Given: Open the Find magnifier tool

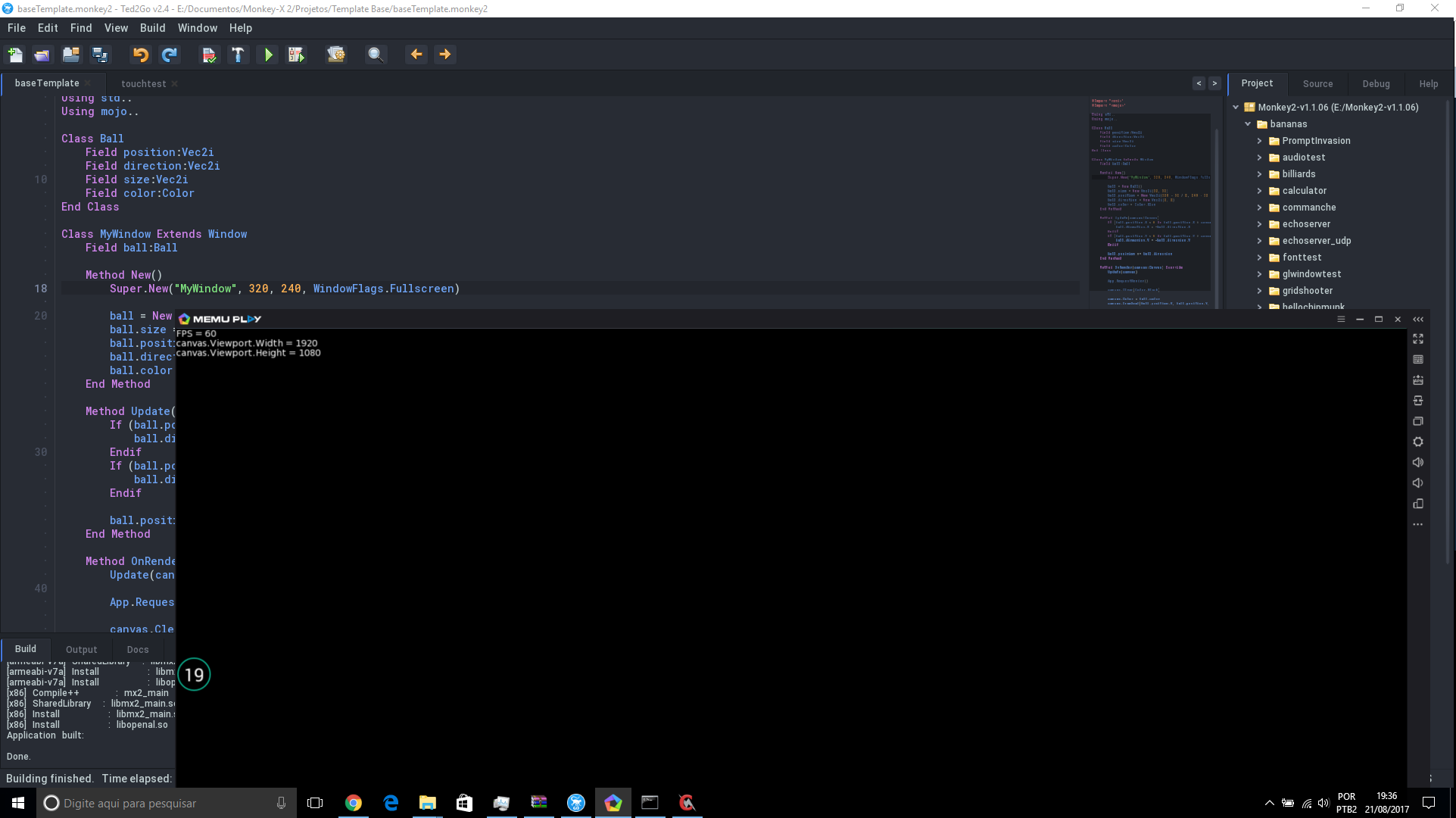Looking at the screenshot, I should click(375, 55).
